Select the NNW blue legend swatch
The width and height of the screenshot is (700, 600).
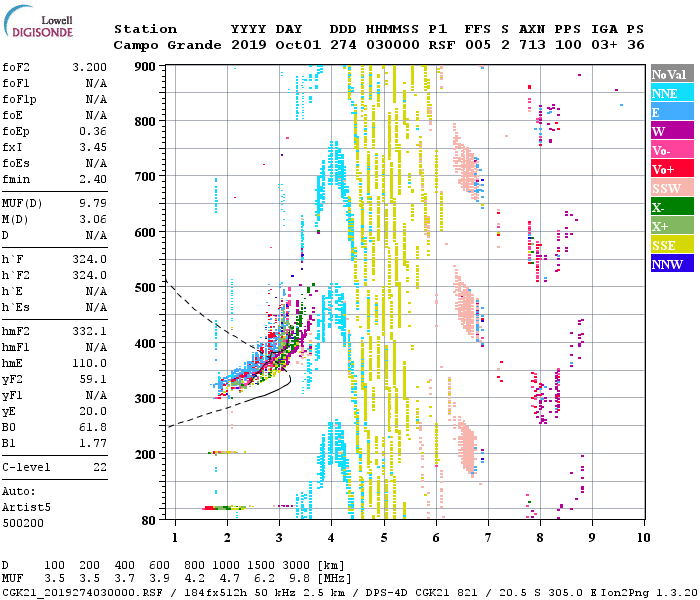[x=672, y=263]
